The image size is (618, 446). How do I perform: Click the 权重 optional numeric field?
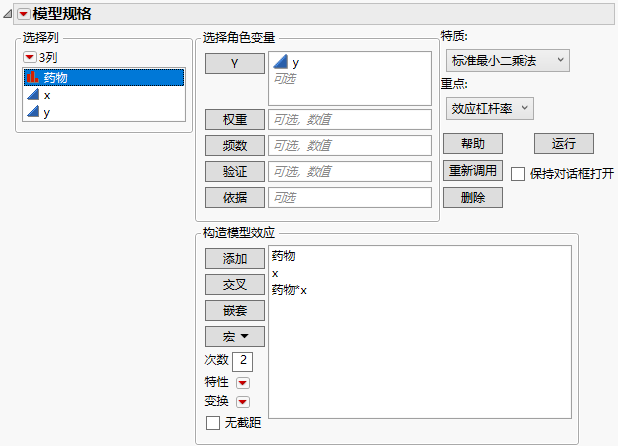click(350, 119)
